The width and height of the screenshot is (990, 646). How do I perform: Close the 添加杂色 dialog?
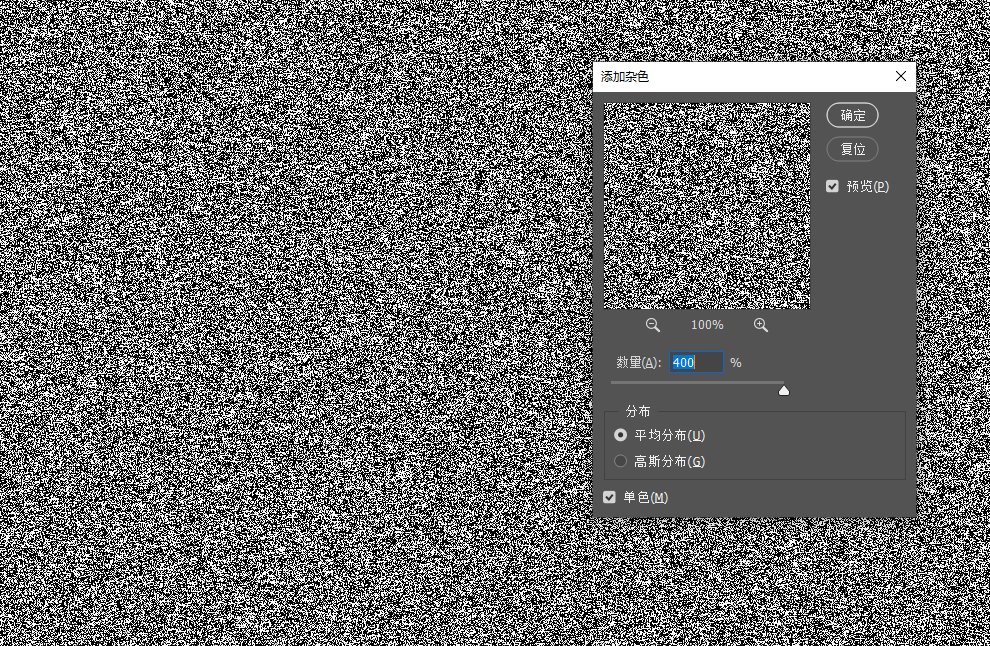coord(901,76)
